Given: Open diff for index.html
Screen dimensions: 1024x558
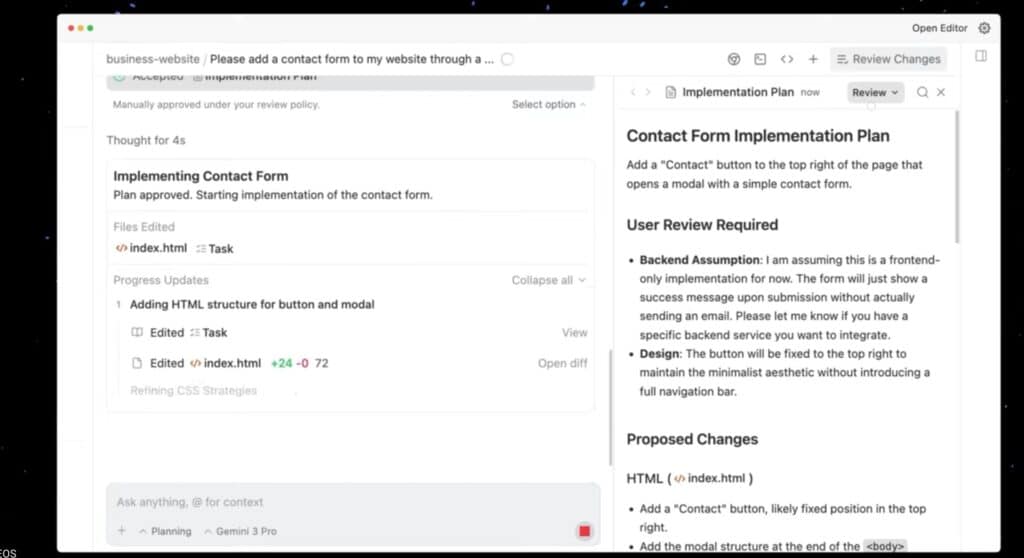Looking at the screenshot, I should [x=562, y=363].
